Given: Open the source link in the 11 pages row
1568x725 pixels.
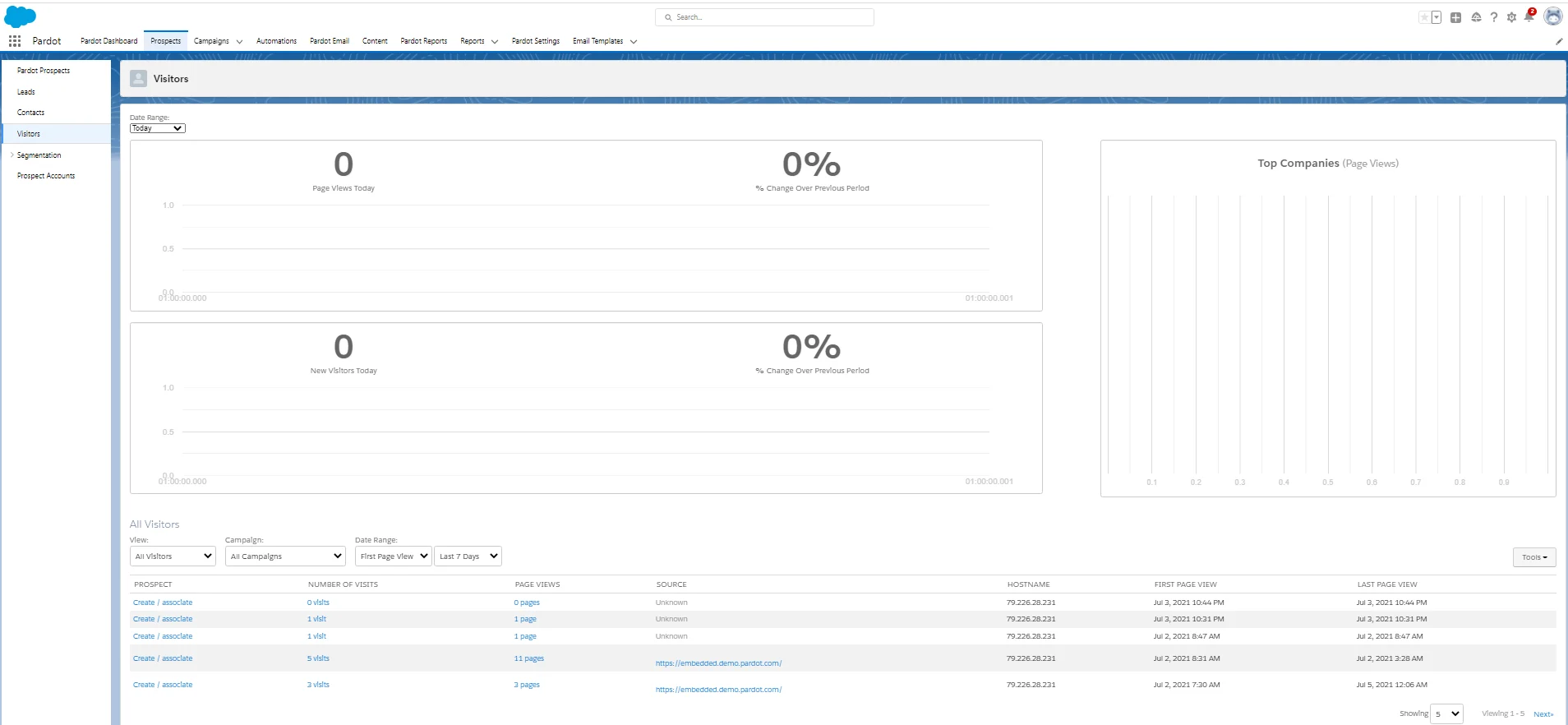Looking at the screenshot, I should (718, 663).
